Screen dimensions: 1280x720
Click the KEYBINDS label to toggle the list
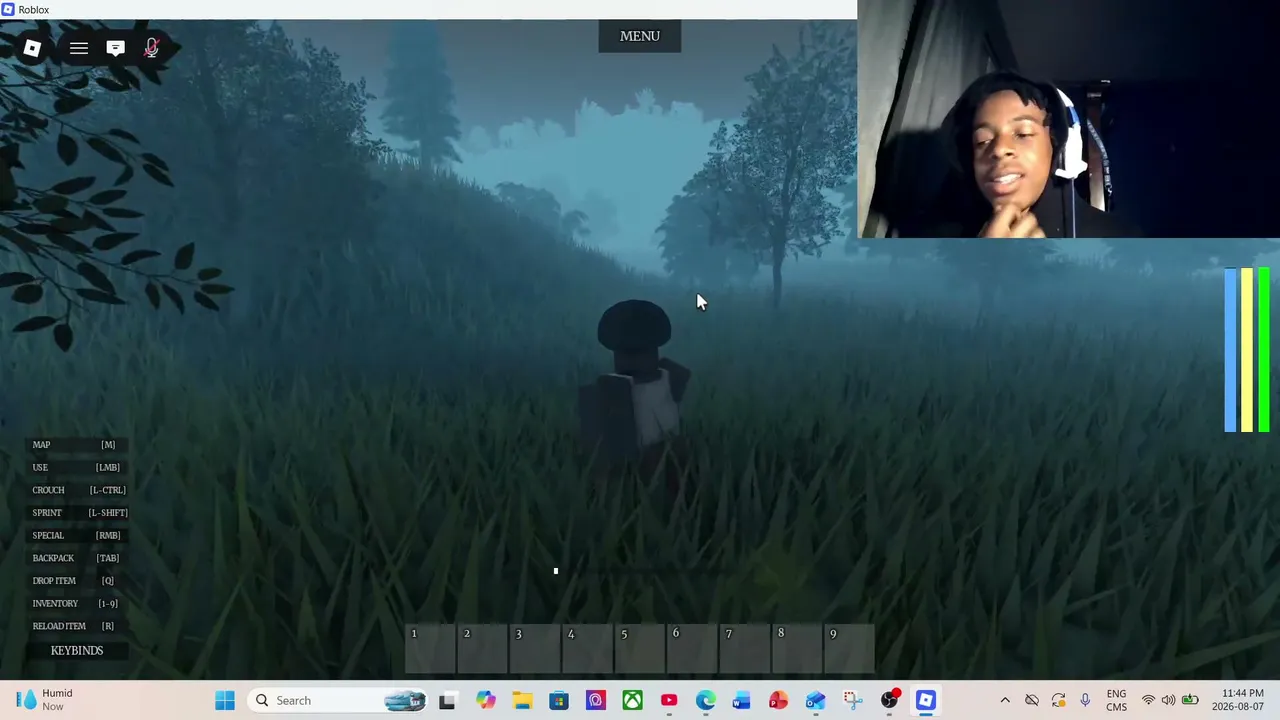(x=77, y=650)
